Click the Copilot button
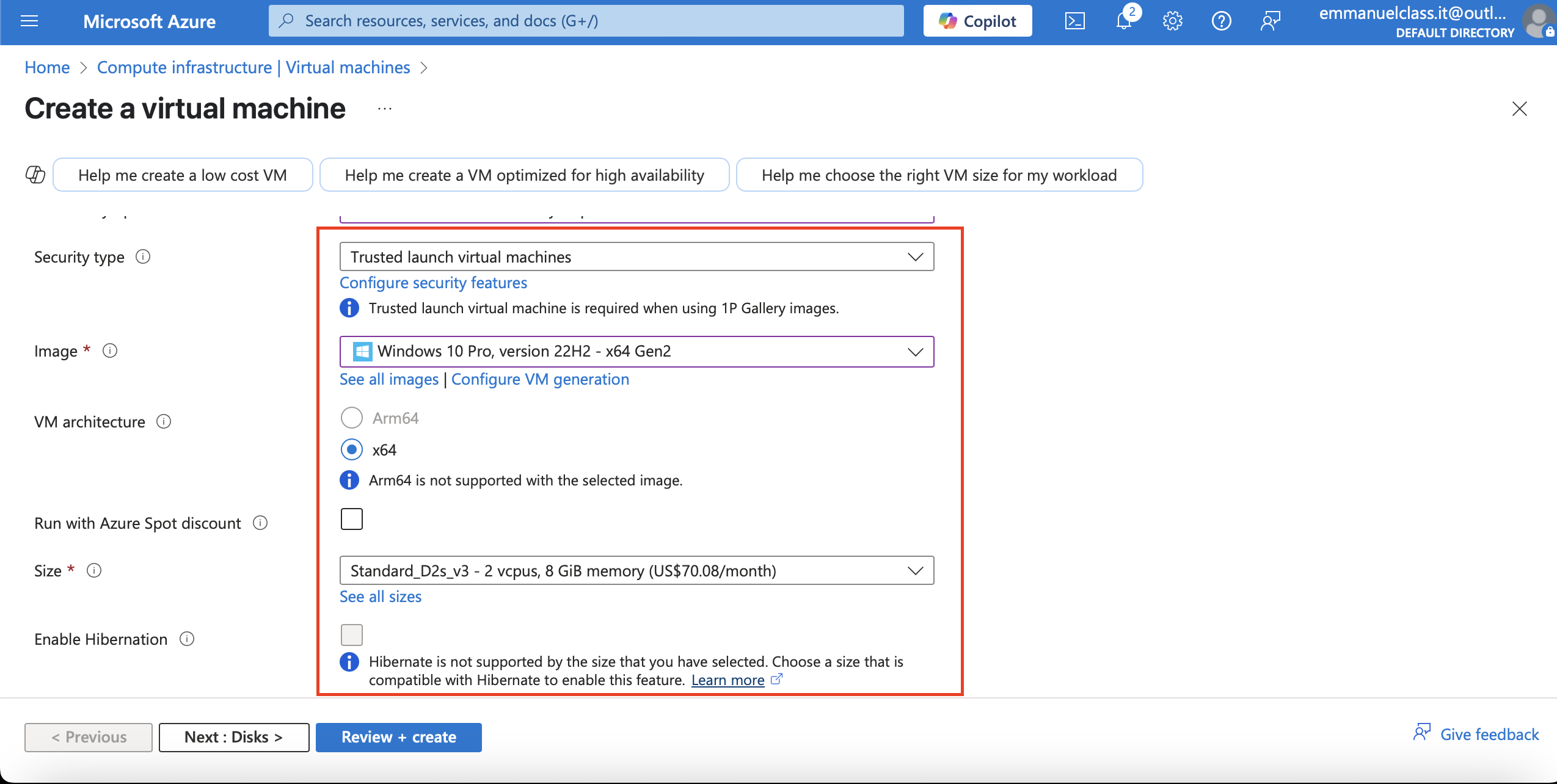The width and height of the screenshot is (1557, 784). click(977, 21)
